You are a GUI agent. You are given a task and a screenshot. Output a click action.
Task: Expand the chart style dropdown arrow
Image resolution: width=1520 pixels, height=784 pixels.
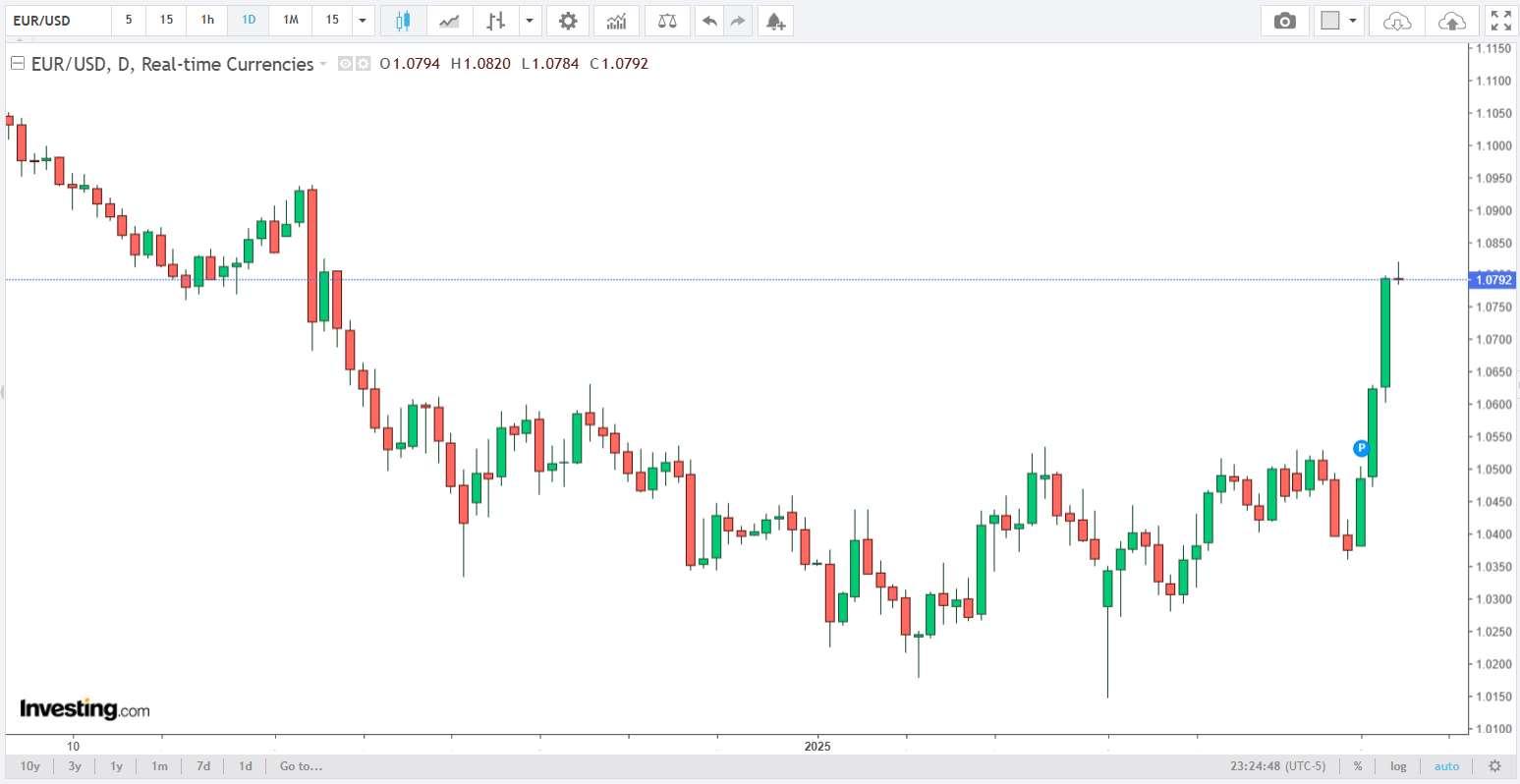coord(531,21)
